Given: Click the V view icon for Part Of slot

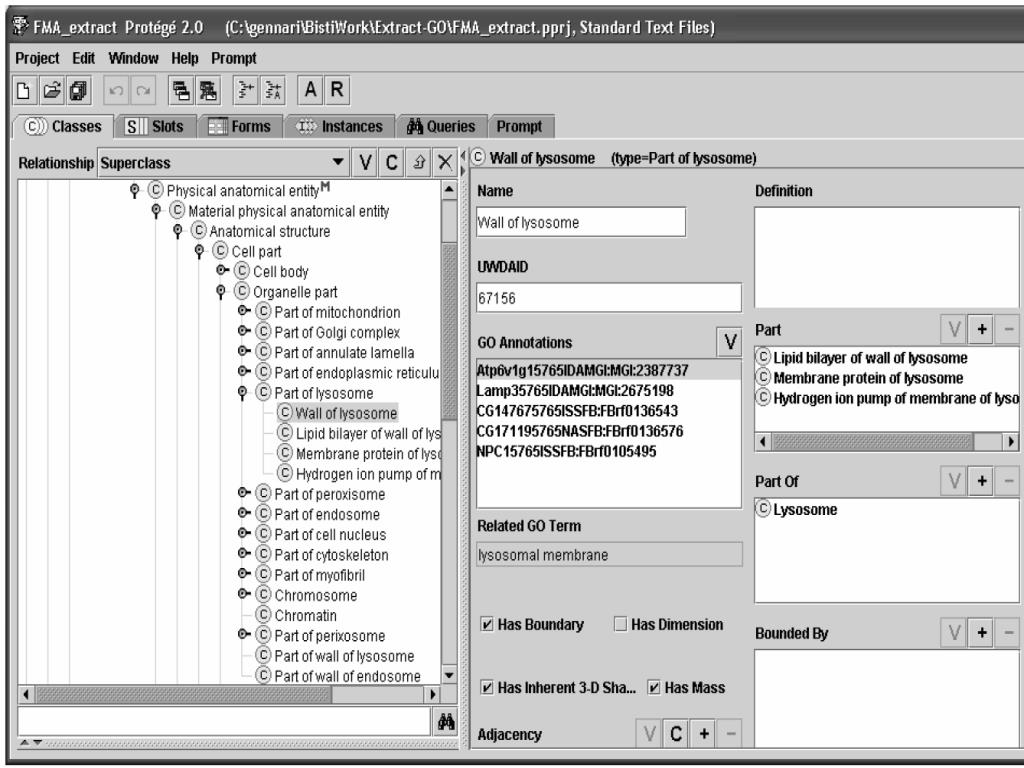Looking at the screenshot, I should [x=954, y=481].
